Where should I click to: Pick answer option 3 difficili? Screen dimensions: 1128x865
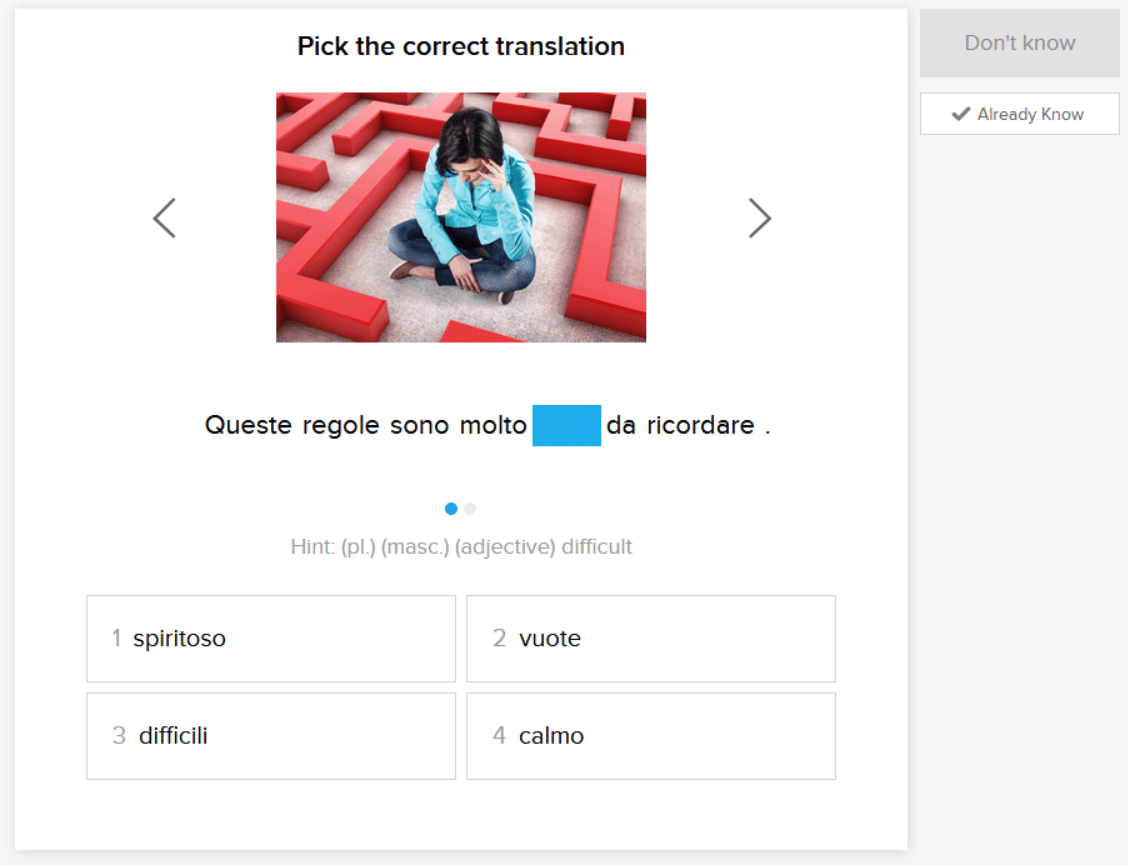[x=271, y=736]
